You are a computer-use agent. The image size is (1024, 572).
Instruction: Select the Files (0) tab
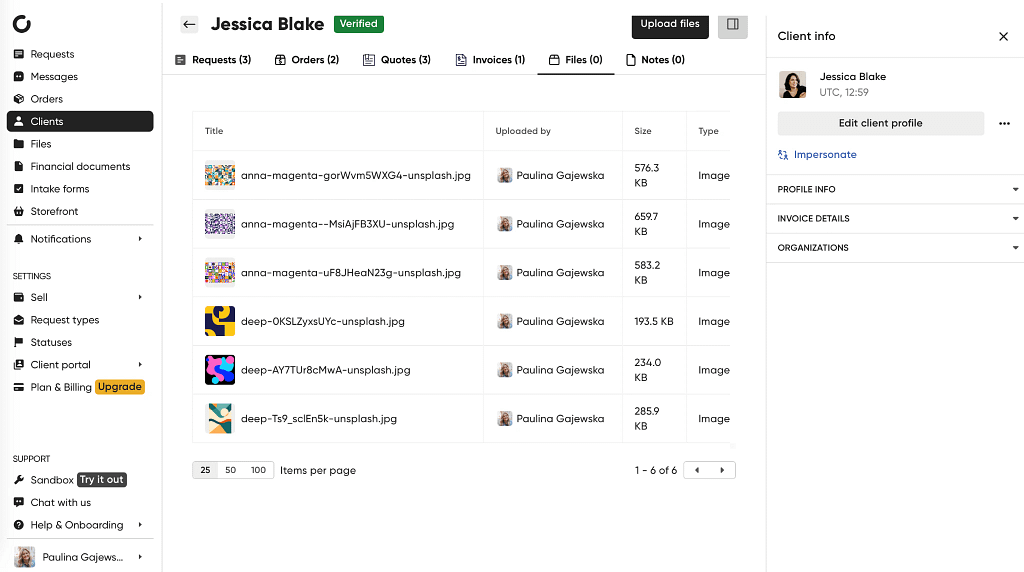pos(575,60)
